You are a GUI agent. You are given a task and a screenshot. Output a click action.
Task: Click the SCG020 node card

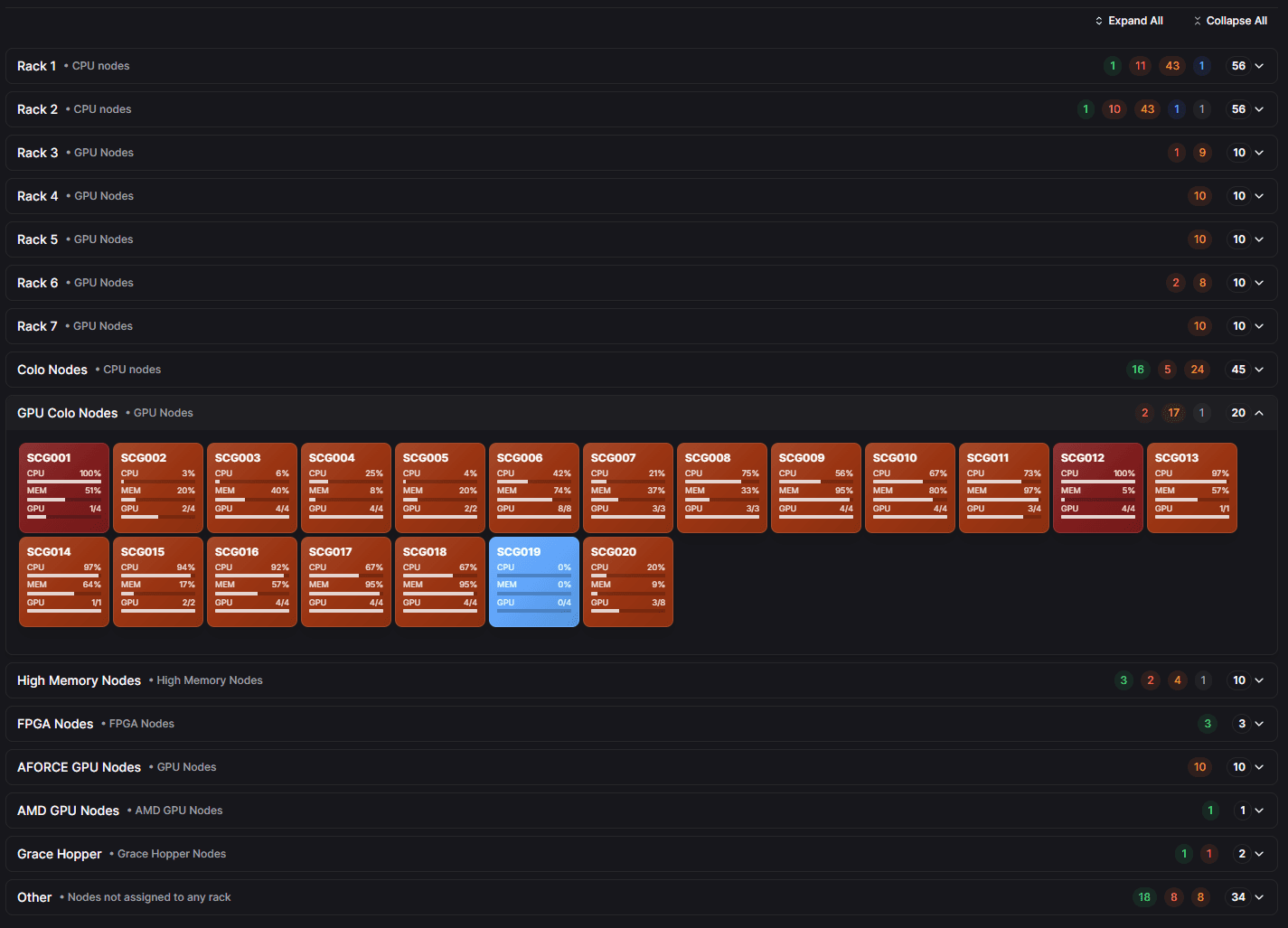627,581
